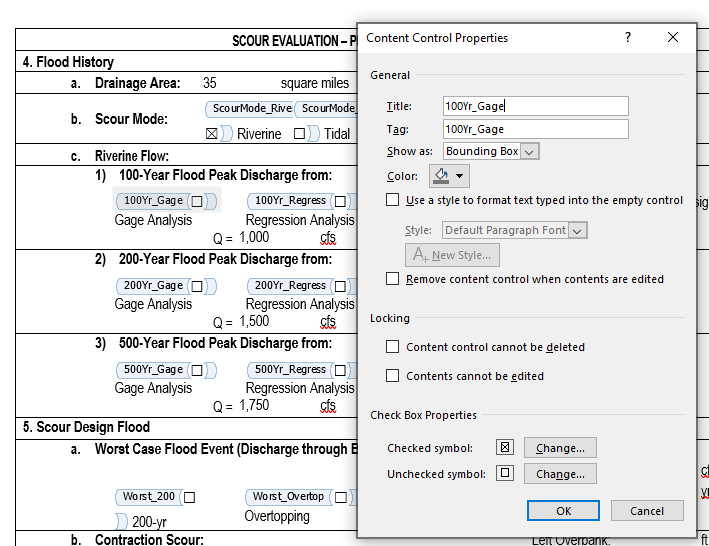
Task: Toggle the 100Yr_Gage checkbox
Action: pos(197,201)
